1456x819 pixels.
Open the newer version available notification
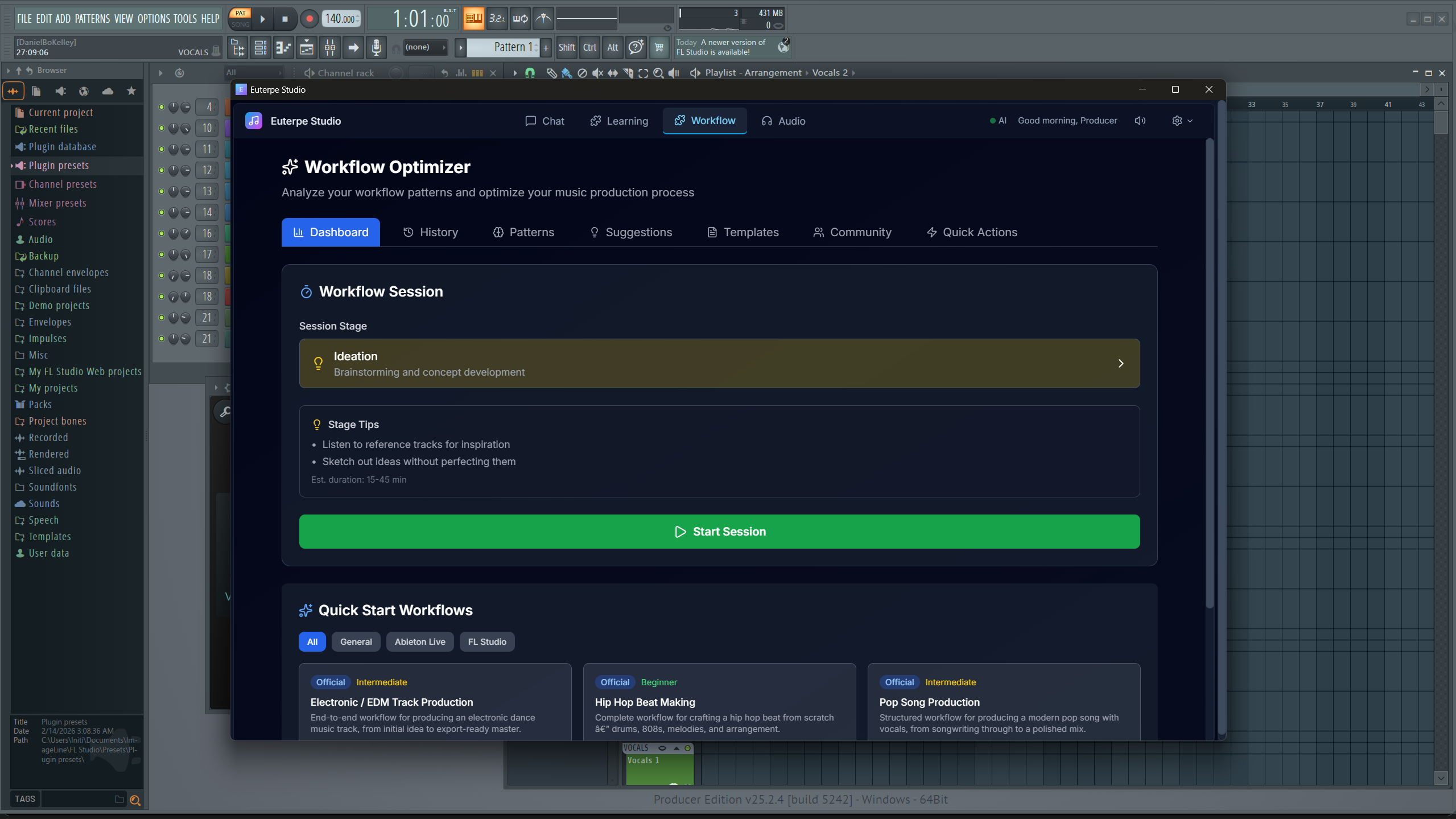coord(733,47)
